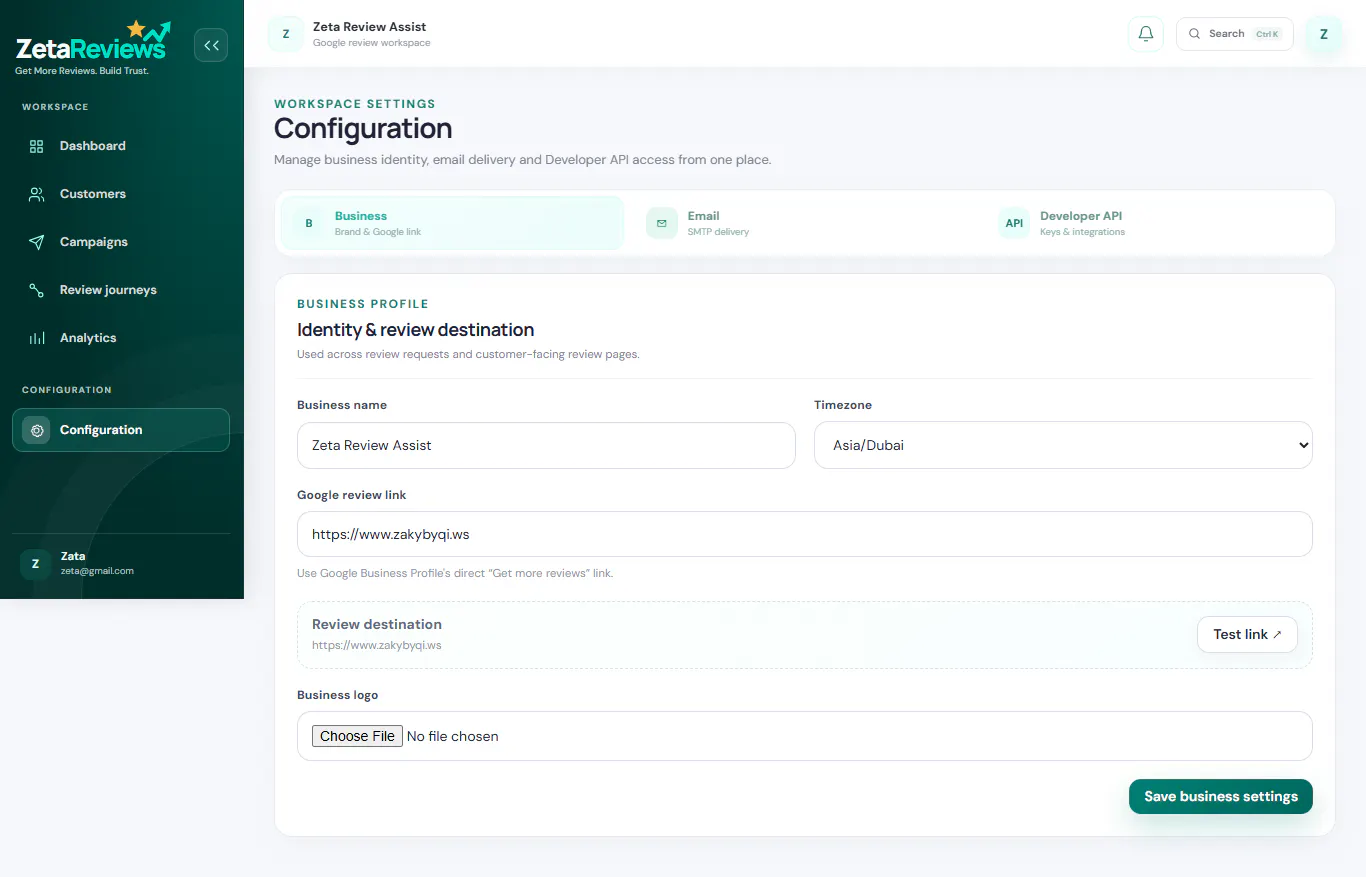This screenshot has height=877, width=1366.
Task: Click the Test link button
Action: (1247, 634)
